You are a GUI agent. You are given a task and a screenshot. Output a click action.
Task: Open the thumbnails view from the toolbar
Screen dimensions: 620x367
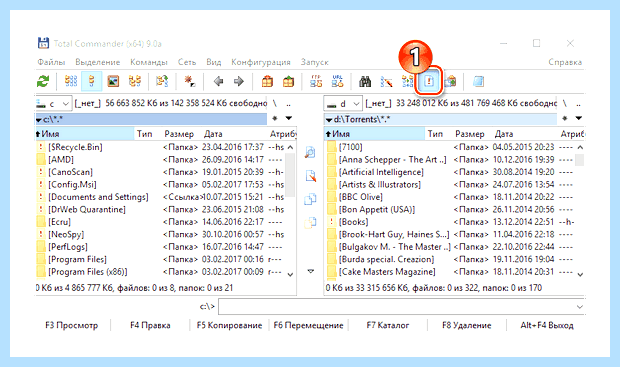pos(113,81)
